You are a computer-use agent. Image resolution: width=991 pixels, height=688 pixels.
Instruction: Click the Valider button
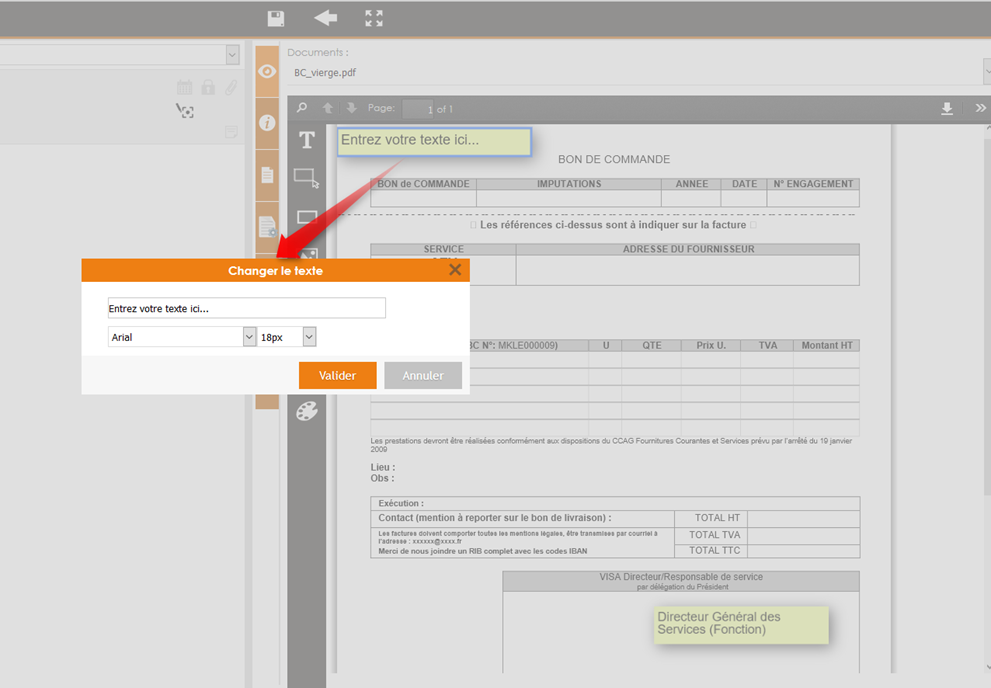[337, 375]
